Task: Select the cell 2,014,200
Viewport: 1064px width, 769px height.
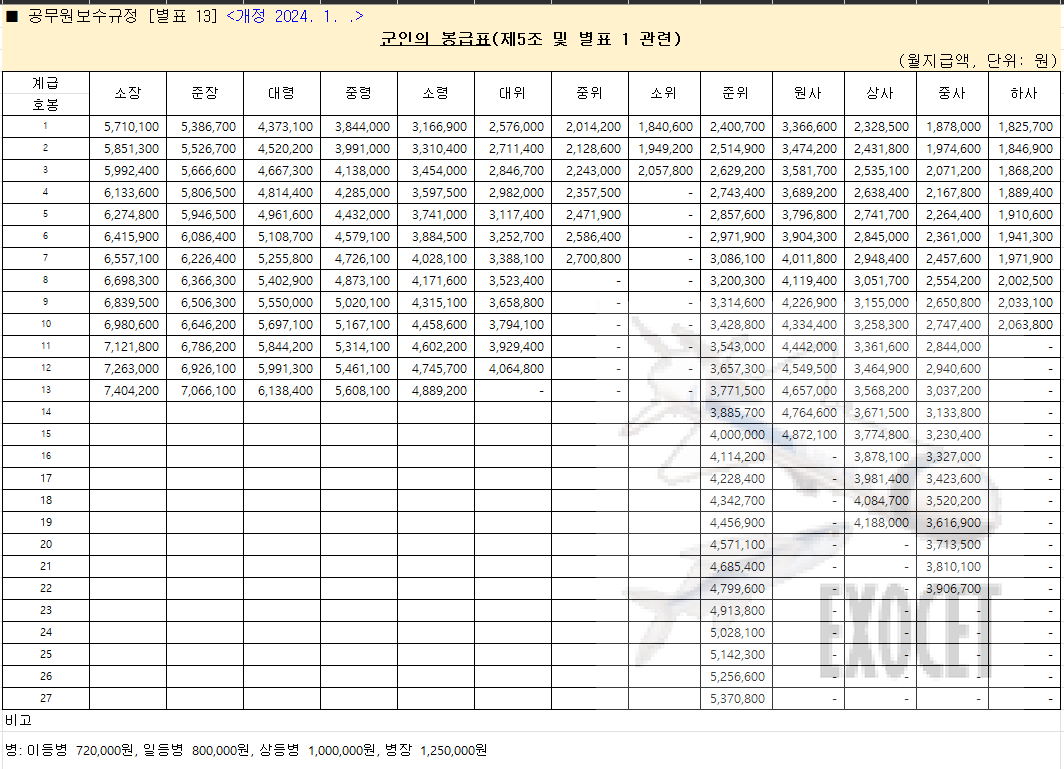Action: pos(590,127)
